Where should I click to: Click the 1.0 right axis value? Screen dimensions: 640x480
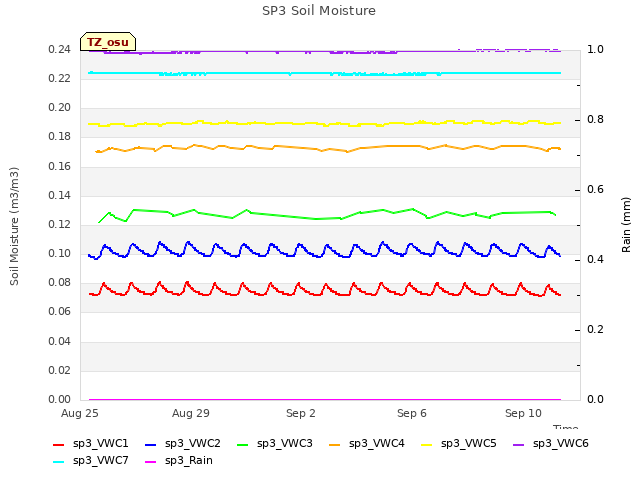[x=595, y=49]
